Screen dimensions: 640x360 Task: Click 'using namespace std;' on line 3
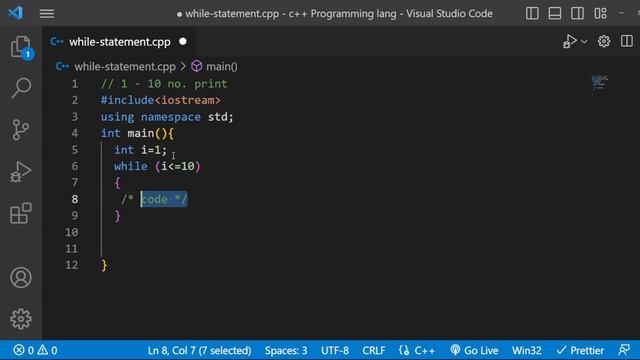point(167,117)
